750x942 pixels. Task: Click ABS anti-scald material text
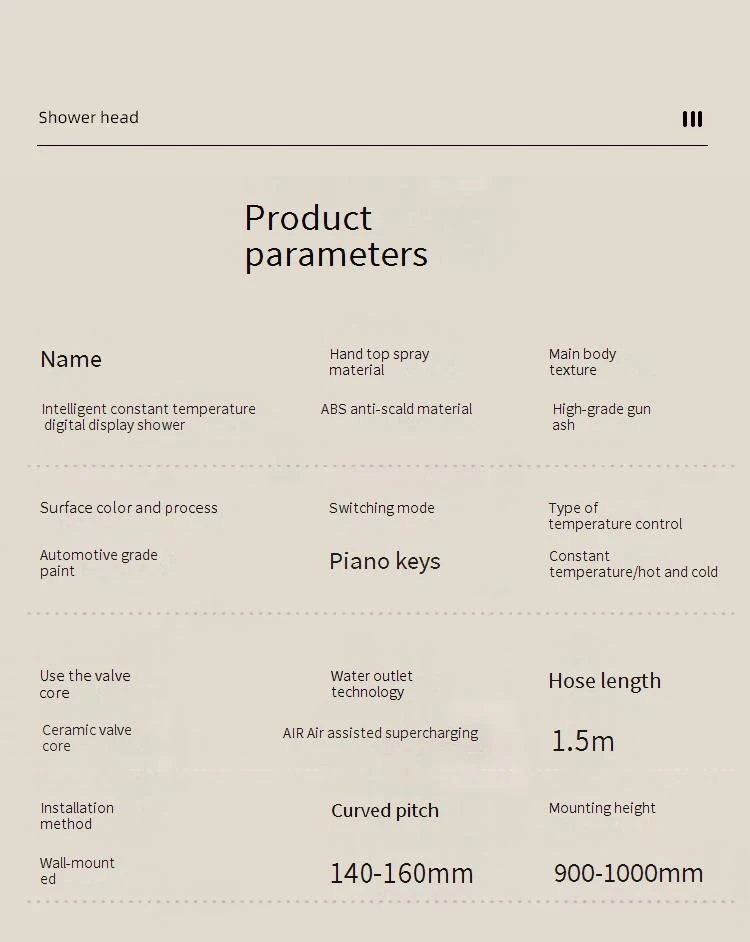(396, 409)
